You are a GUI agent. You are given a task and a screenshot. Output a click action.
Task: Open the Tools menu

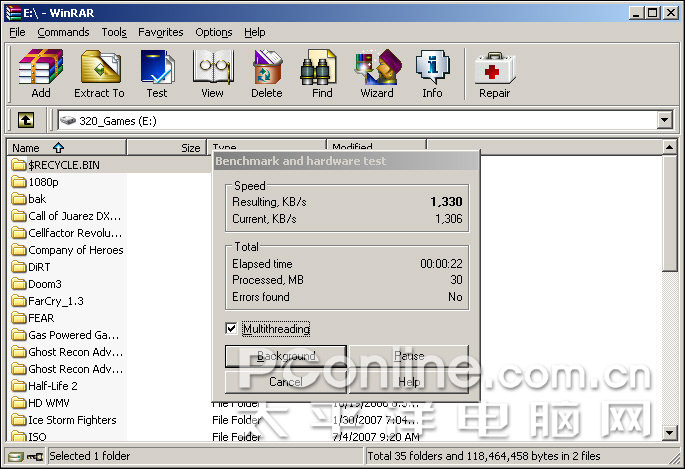(x=114, y=32)
